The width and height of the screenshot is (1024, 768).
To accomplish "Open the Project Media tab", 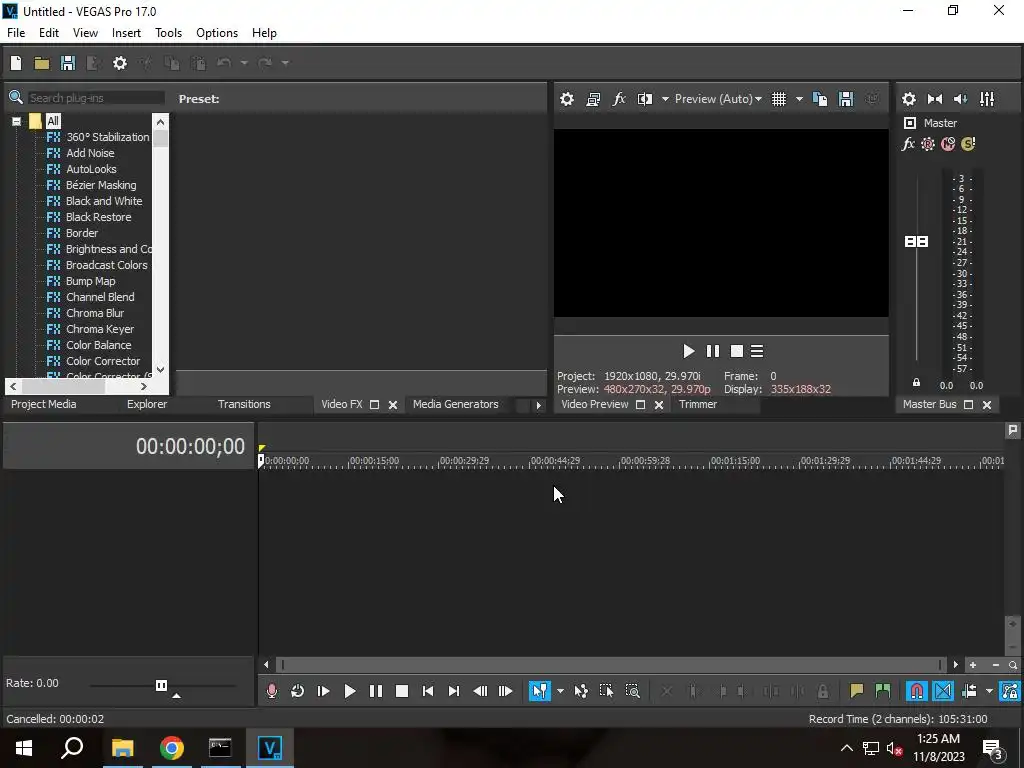I will [44, 404].
